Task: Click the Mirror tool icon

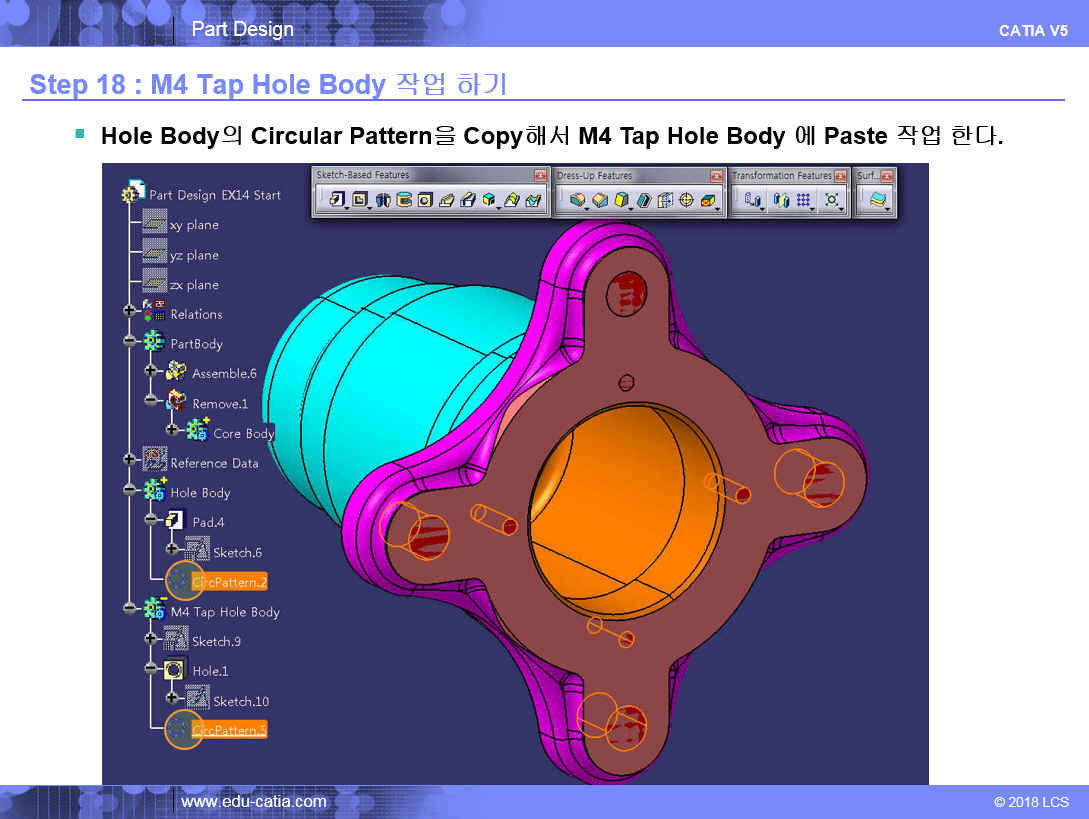Action: [782, 200]
